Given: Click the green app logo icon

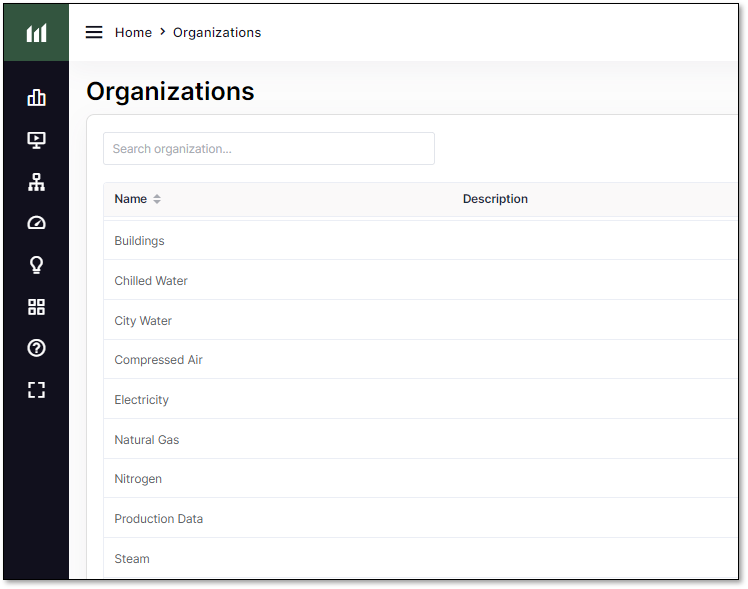Looking at the screenshot, I should coord(36,33).
